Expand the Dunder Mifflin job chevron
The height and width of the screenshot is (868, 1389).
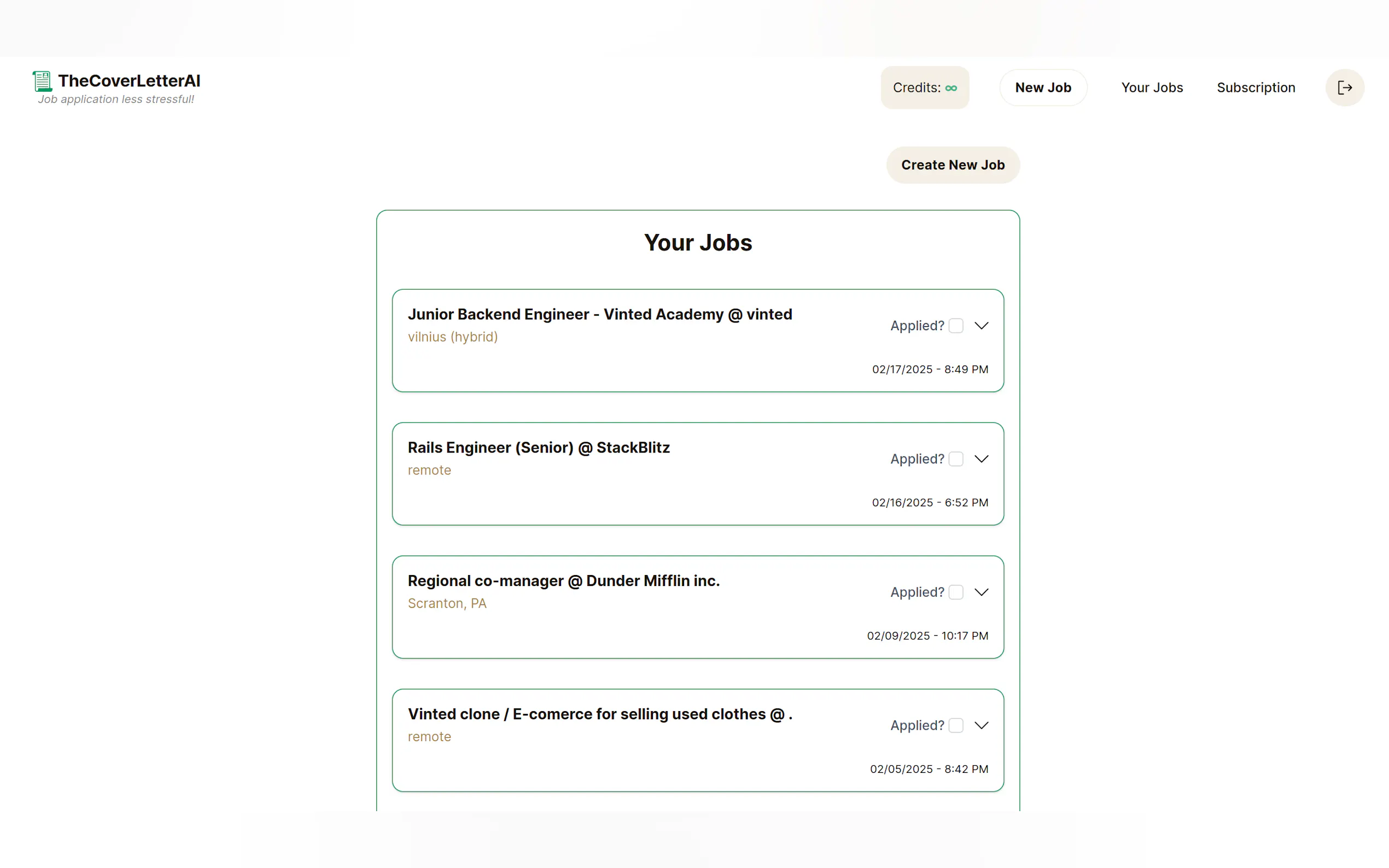pos(981,593)
